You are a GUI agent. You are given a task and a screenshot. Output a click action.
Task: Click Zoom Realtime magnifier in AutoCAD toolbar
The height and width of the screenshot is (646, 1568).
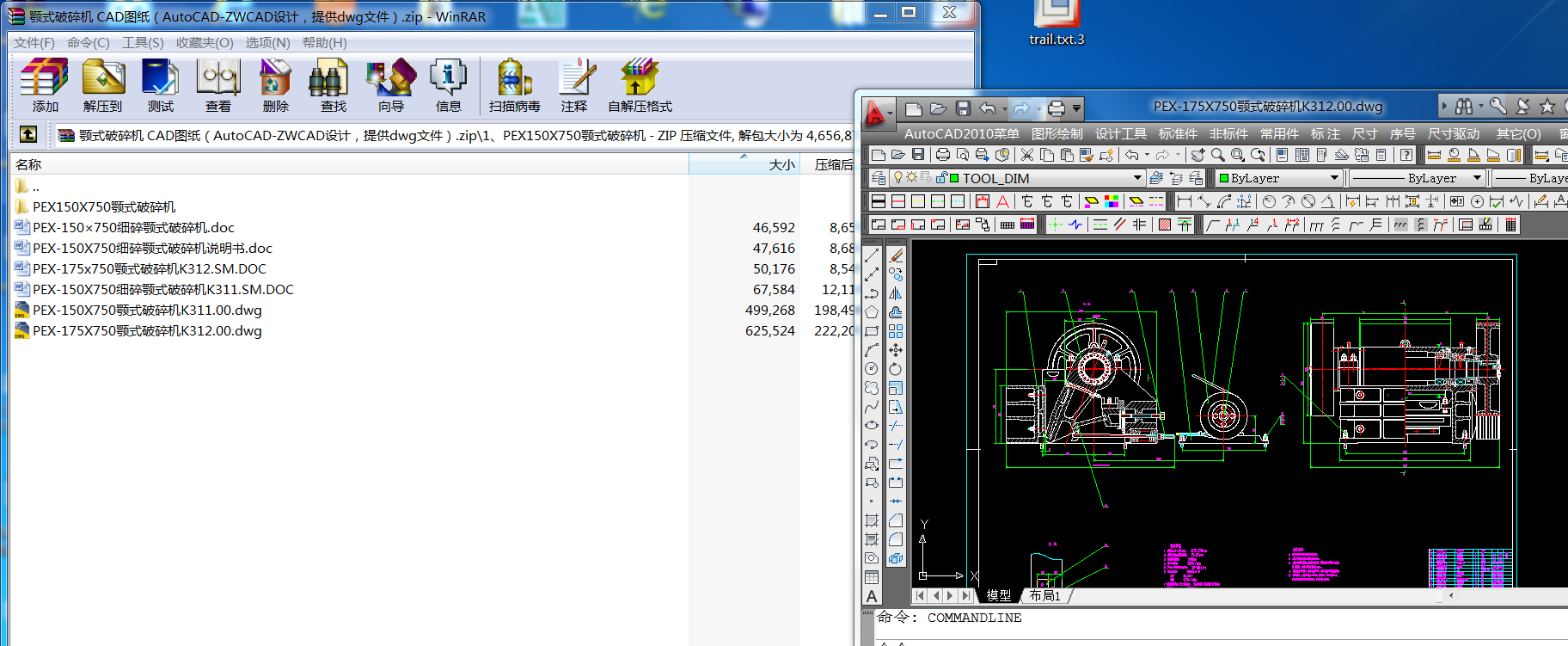click(1218, 155)
